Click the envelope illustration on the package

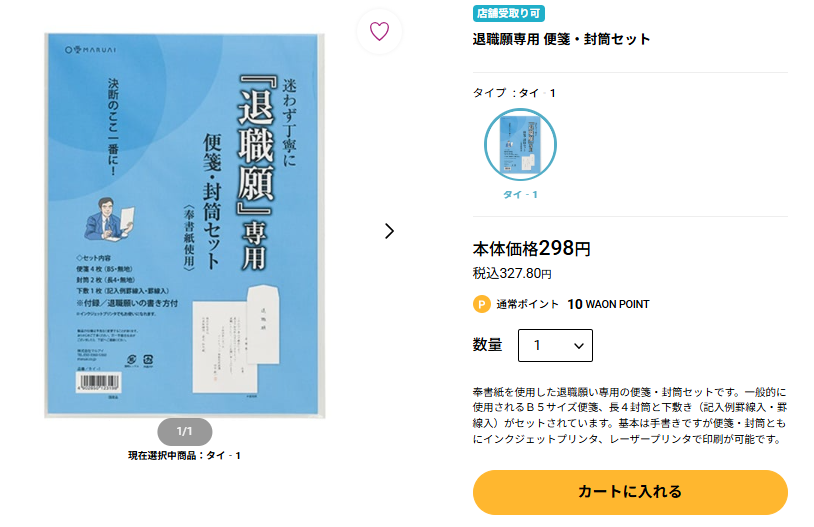tap(263, 324)
